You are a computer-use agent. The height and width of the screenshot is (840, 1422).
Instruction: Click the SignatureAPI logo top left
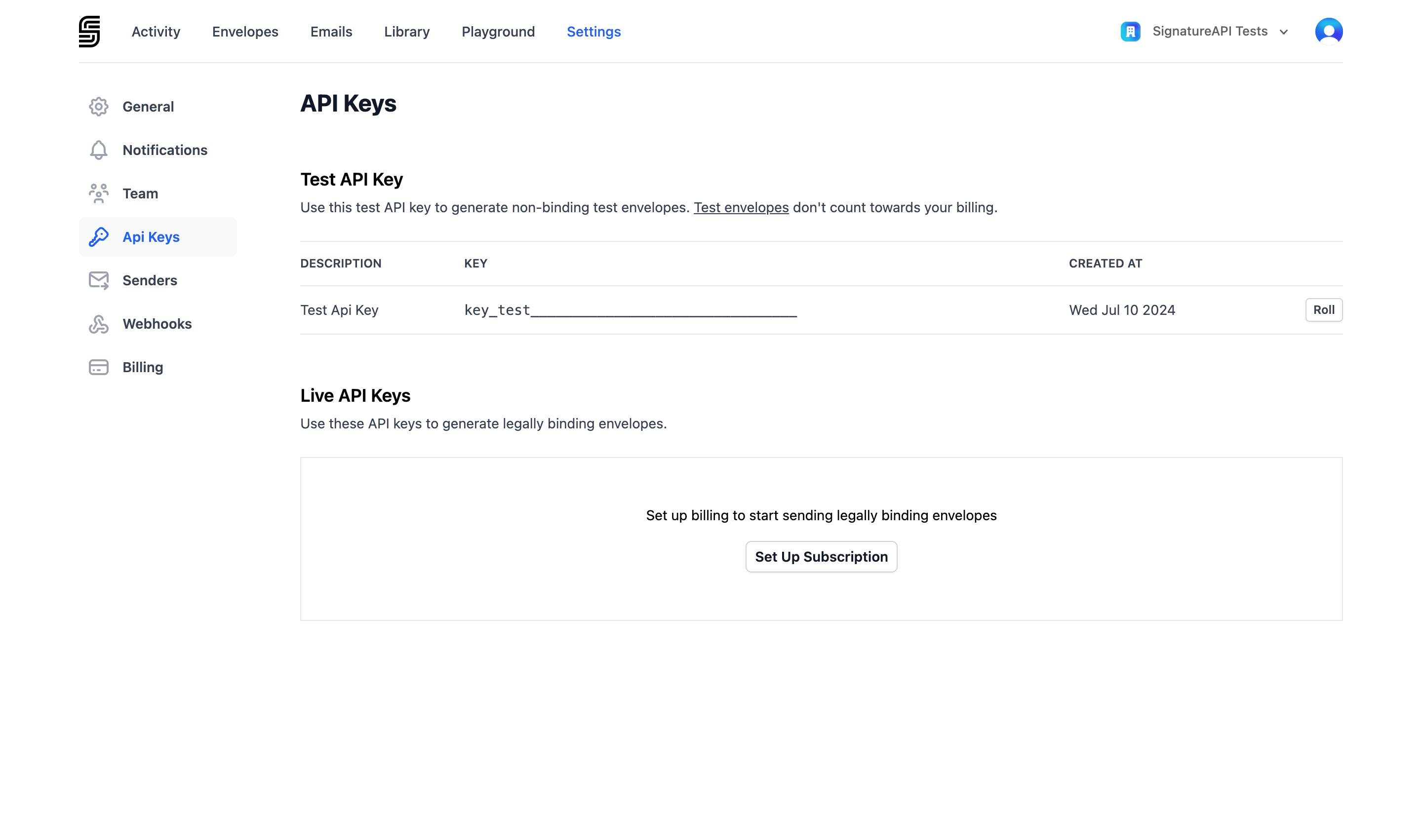tap(89, 31)
